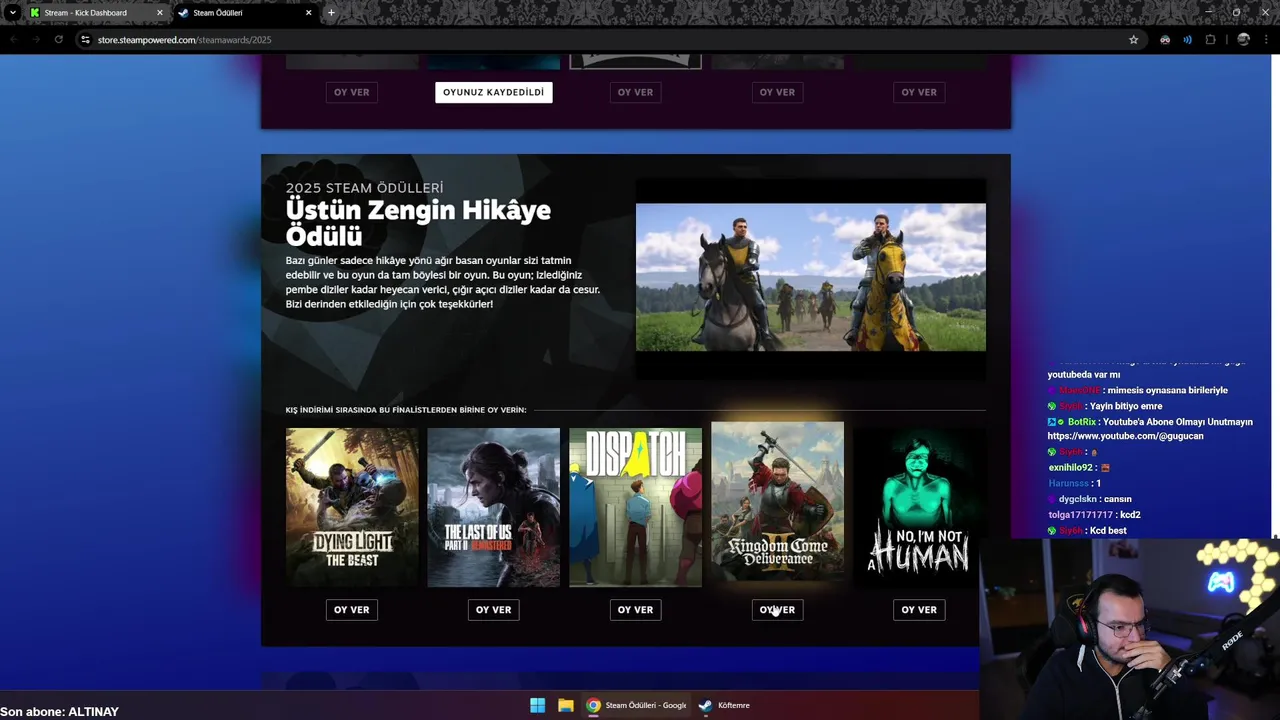Open the tab search dropdown in Chrome
1280x720 pixels.
click(12, 13)
